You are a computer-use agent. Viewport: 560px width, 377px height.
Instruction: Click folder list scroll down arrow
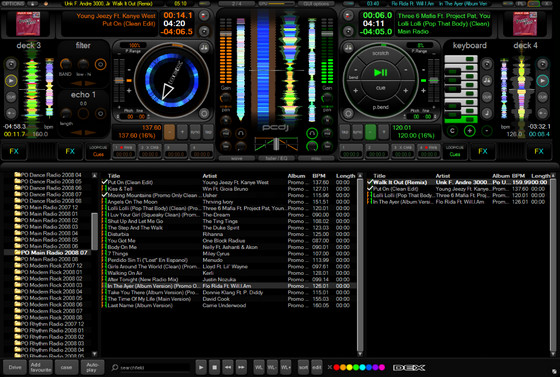coord(95,353)
